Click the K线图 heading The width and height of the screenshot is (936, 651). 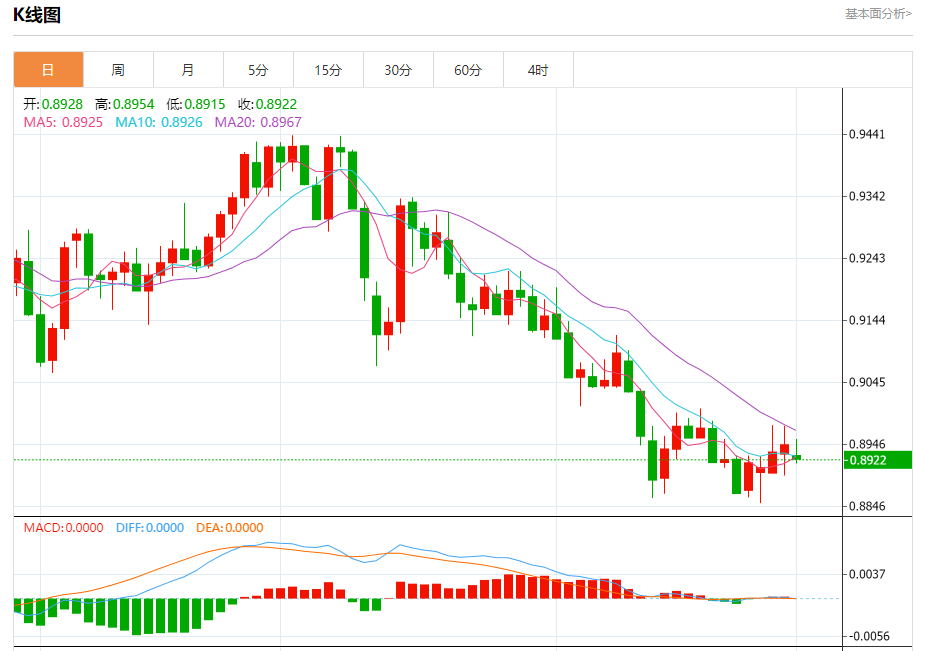coord(37,14)
